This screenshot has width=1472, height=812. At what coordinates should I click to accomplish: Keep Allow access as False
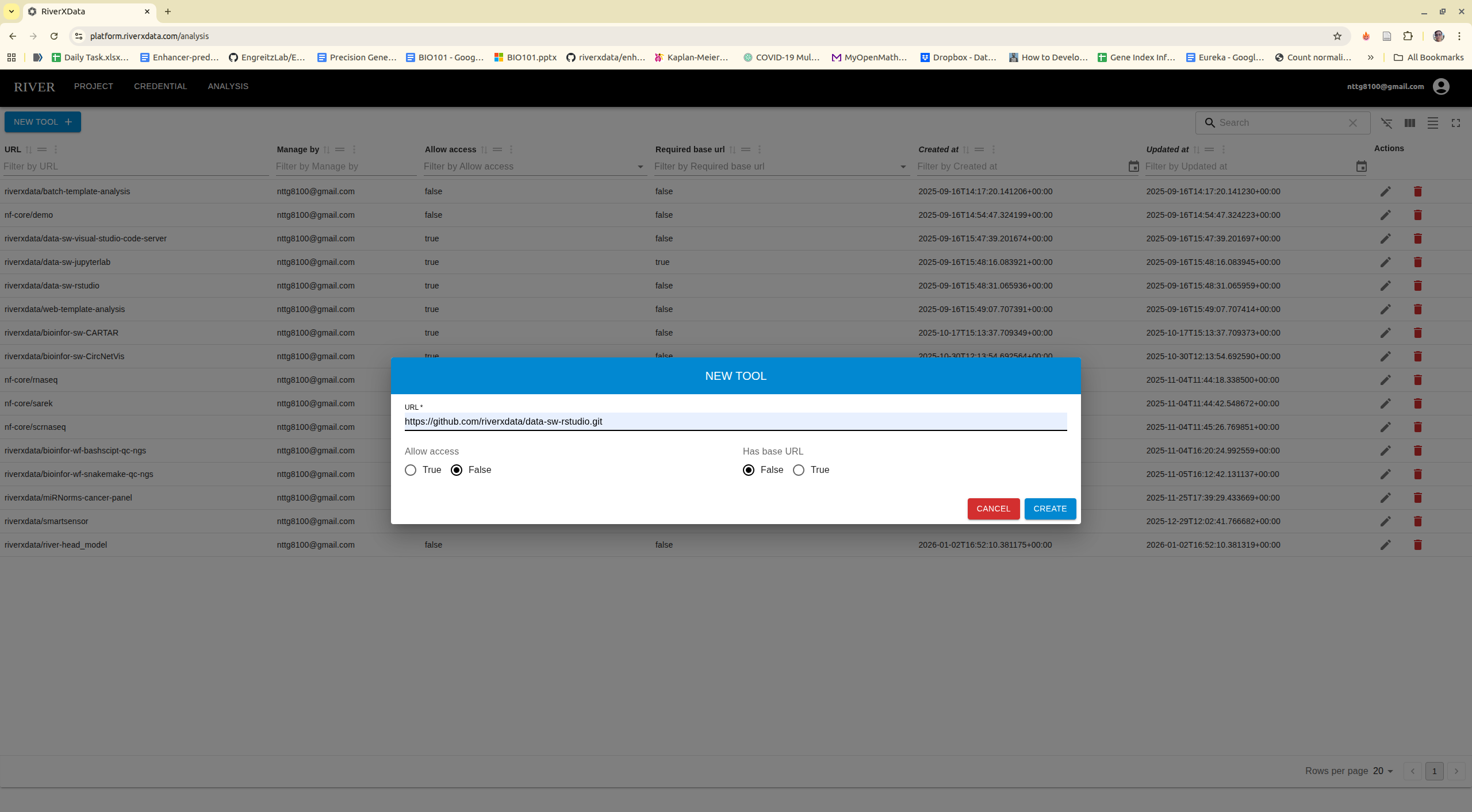pos(456,470)
